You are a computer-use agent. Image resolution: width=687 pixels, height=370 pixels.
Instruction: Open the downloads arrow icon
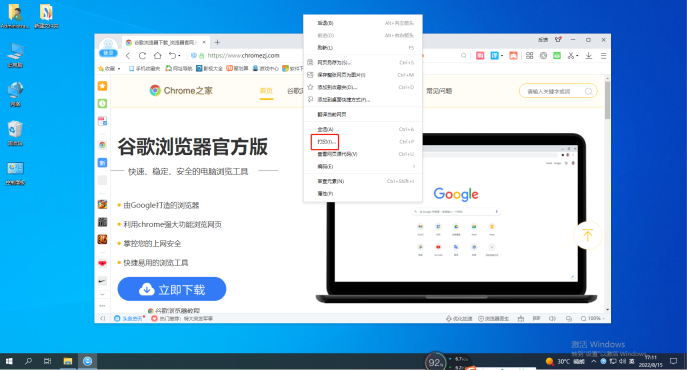[x=589, y=56]
